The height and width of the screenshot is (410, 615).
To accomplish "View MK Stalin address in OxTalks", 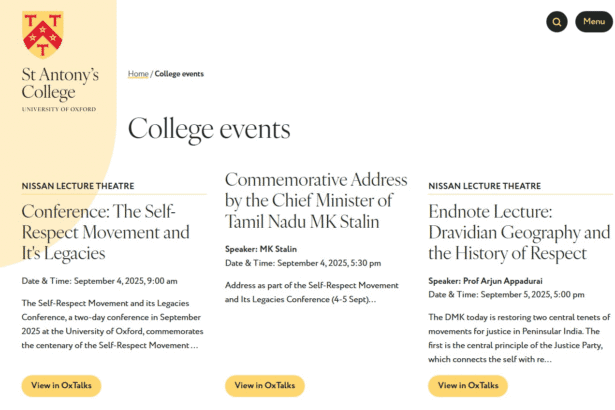I will click(265, 386).
